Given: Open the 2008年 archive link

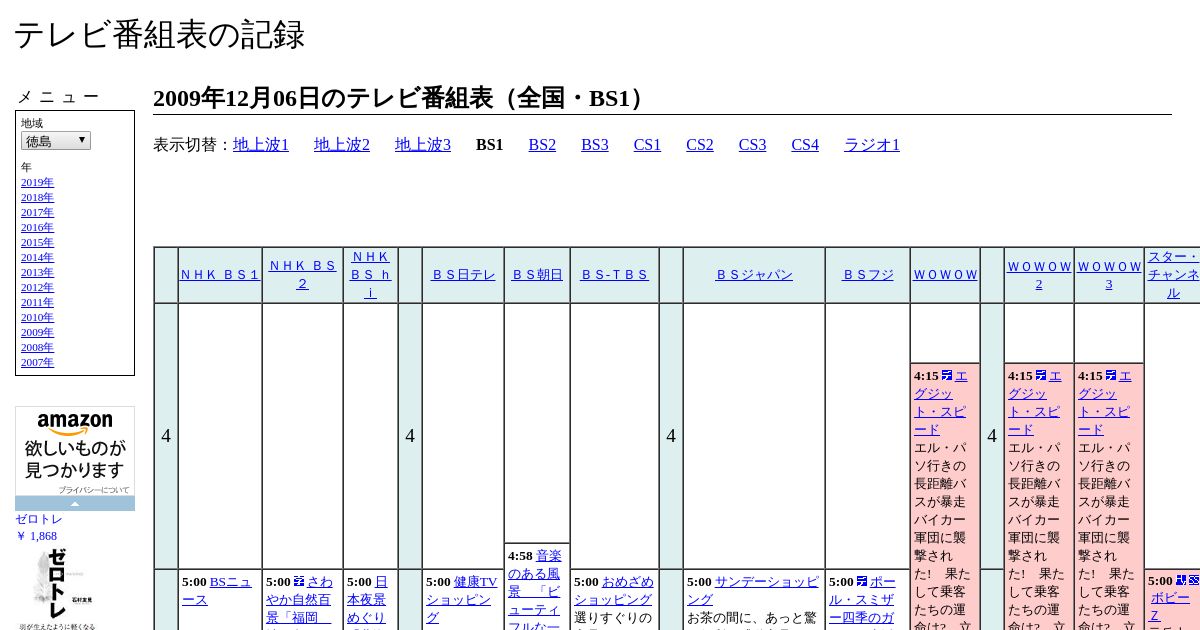Looking at the screenshot, I should coord(37,348).
